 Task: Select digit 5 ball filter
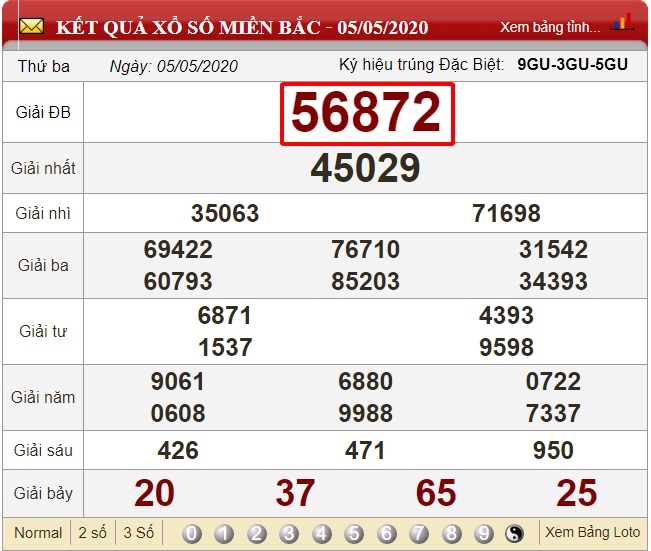point(354,533)
